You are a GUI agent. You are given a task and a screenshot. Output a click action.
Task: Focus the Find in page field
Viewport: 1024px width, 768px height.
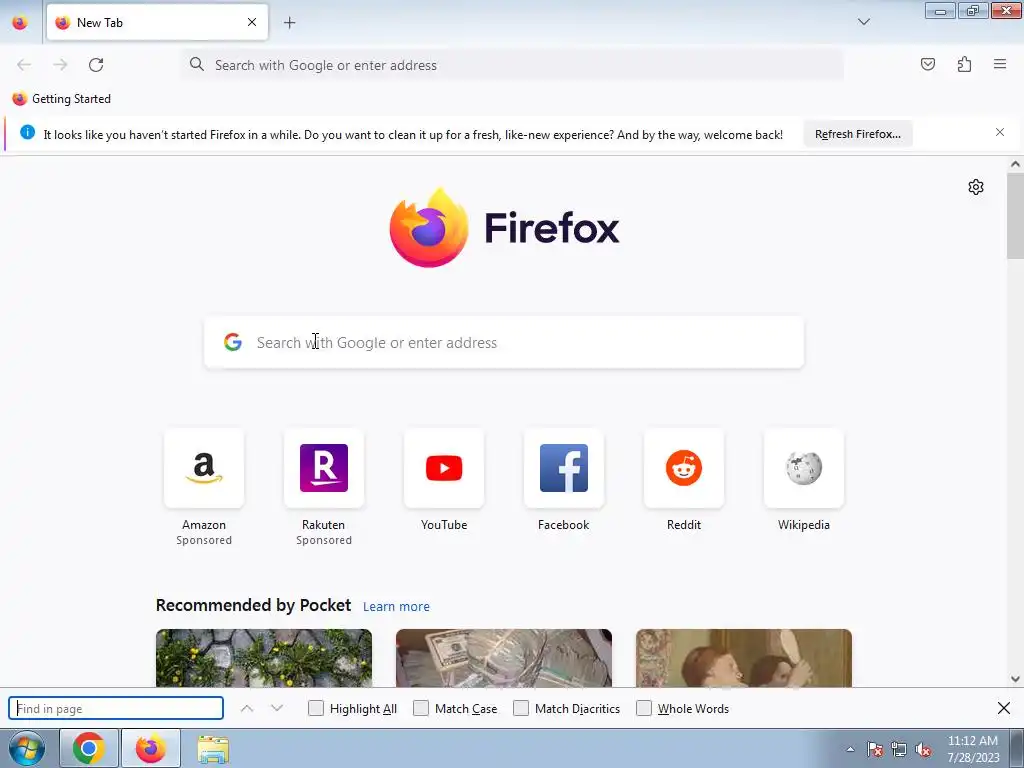[x=116, y=709]
